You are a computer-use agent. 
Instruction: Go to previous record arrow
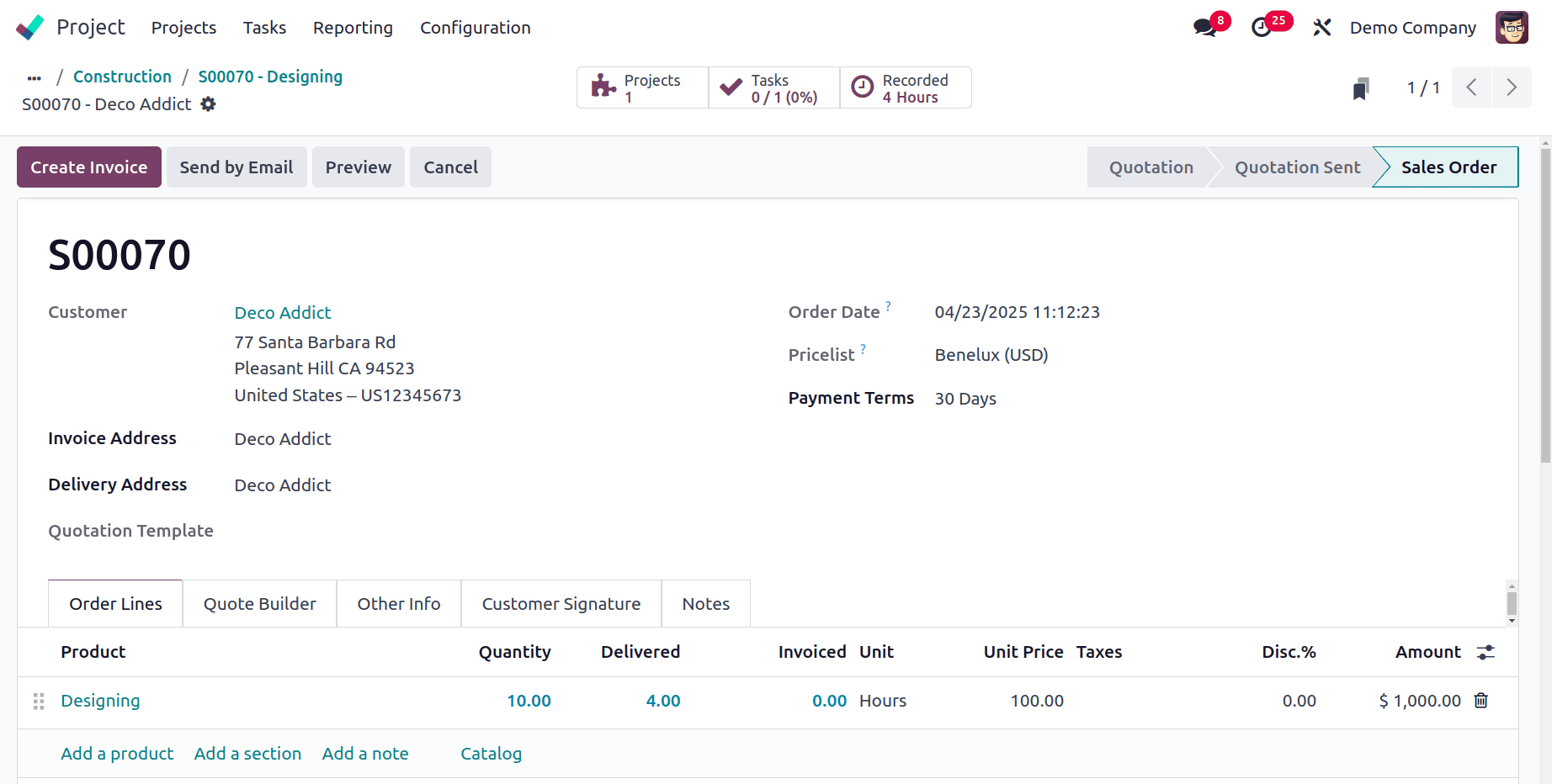(x=1471, y=87)
